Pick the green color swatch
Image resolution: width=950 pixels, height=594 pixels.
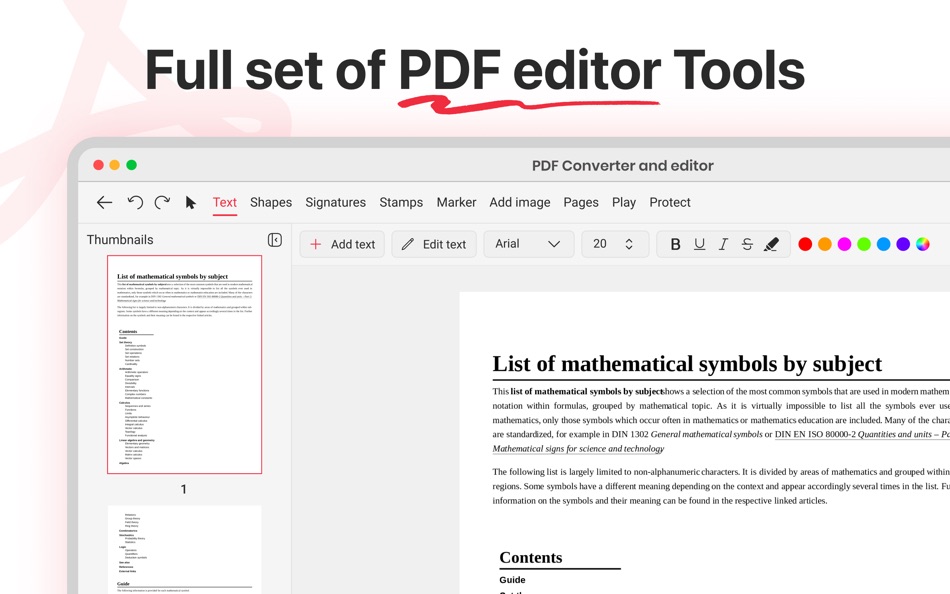(x=864, y=244)
